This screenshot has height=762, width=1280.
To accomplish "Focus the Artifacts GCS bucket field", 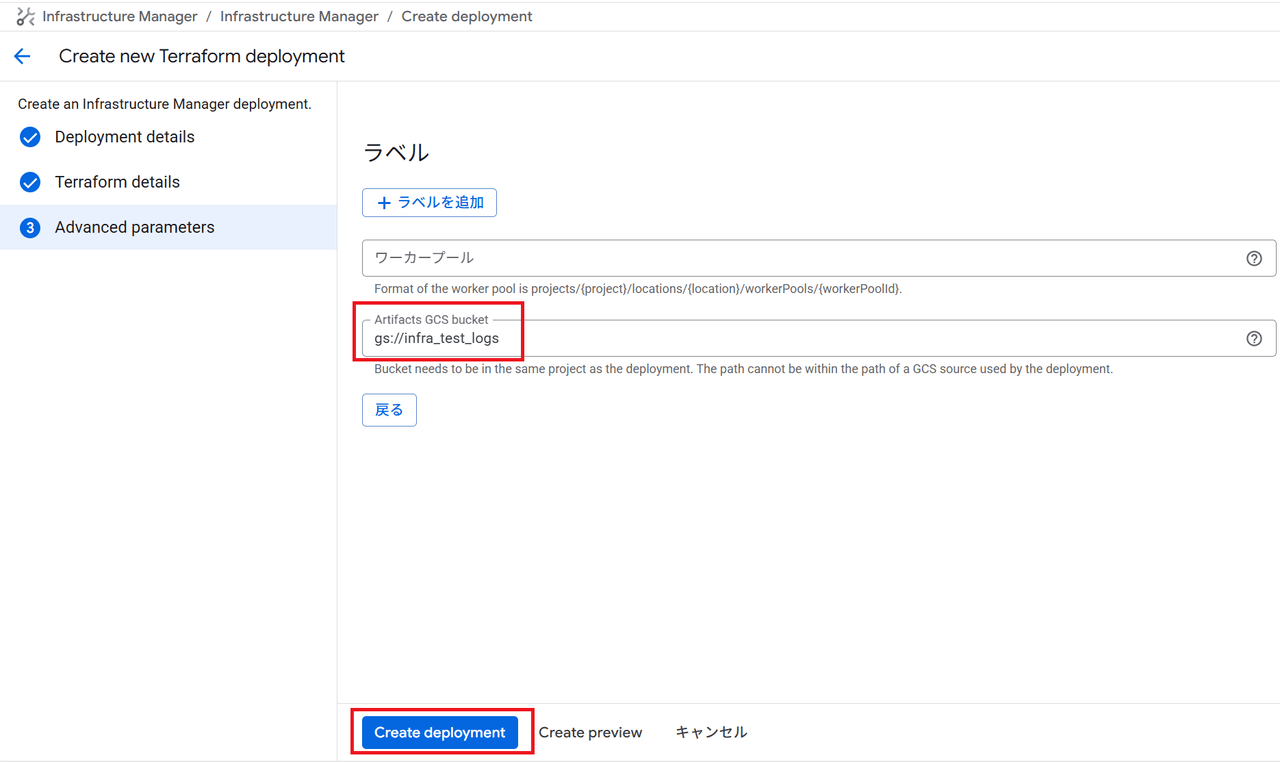I will pyautogui.click(x=819, y=338).
